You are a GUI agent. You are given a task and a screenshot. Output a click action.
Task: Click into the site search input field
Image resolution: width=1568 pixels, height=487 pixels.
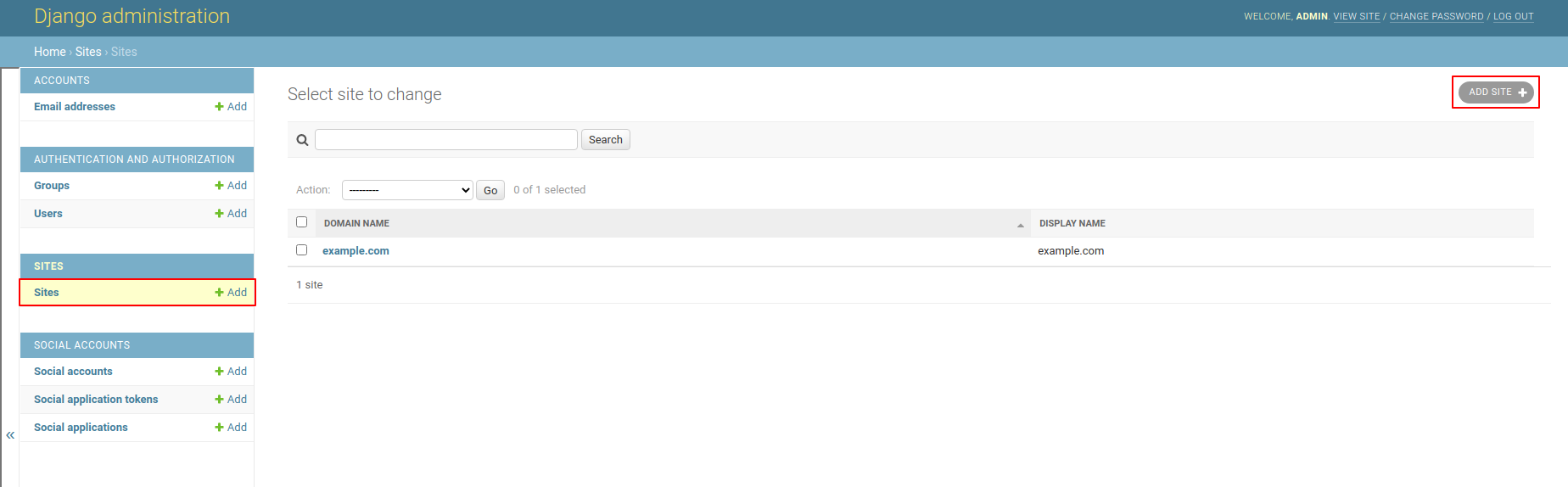pyautogui.click(x=445, y=140)
